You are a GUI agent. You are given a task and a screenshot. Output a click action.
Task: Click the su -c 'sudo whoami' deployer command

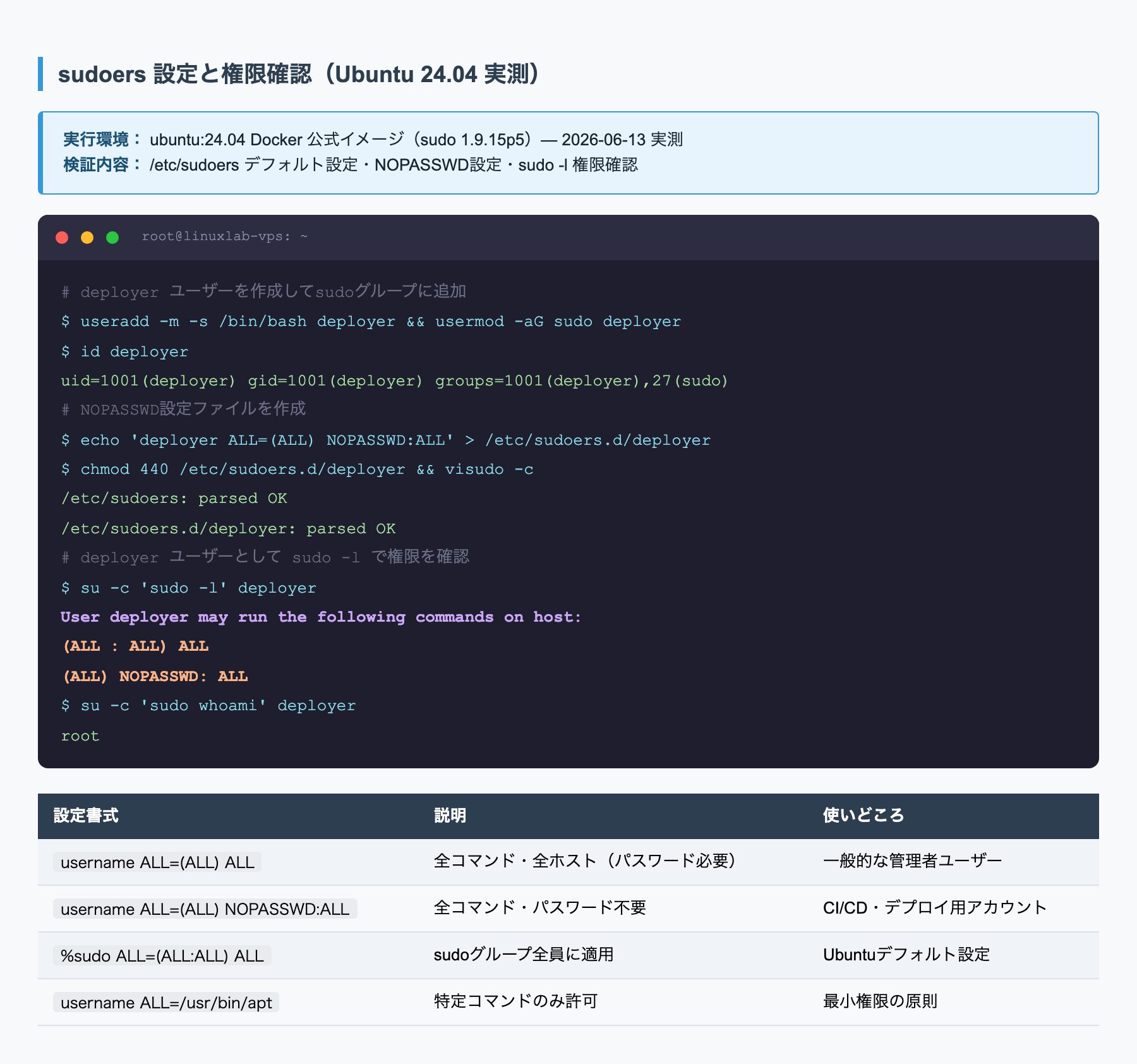208,706
